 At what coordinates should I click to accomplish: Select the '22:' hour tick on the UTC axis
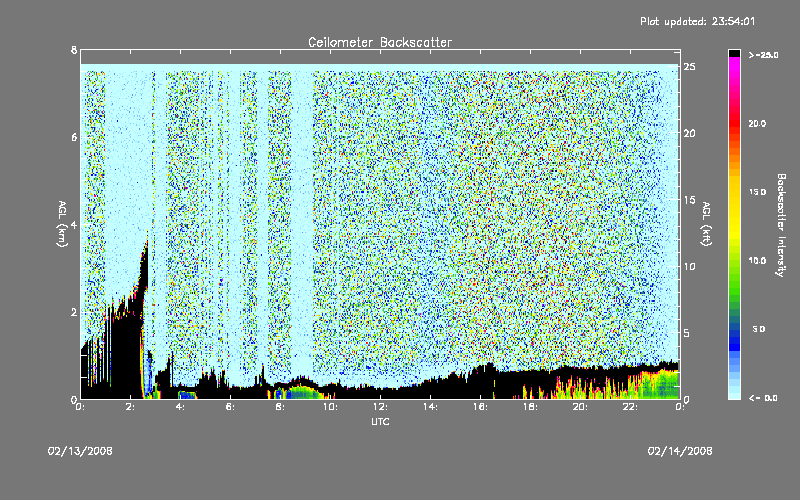(630, 407)
